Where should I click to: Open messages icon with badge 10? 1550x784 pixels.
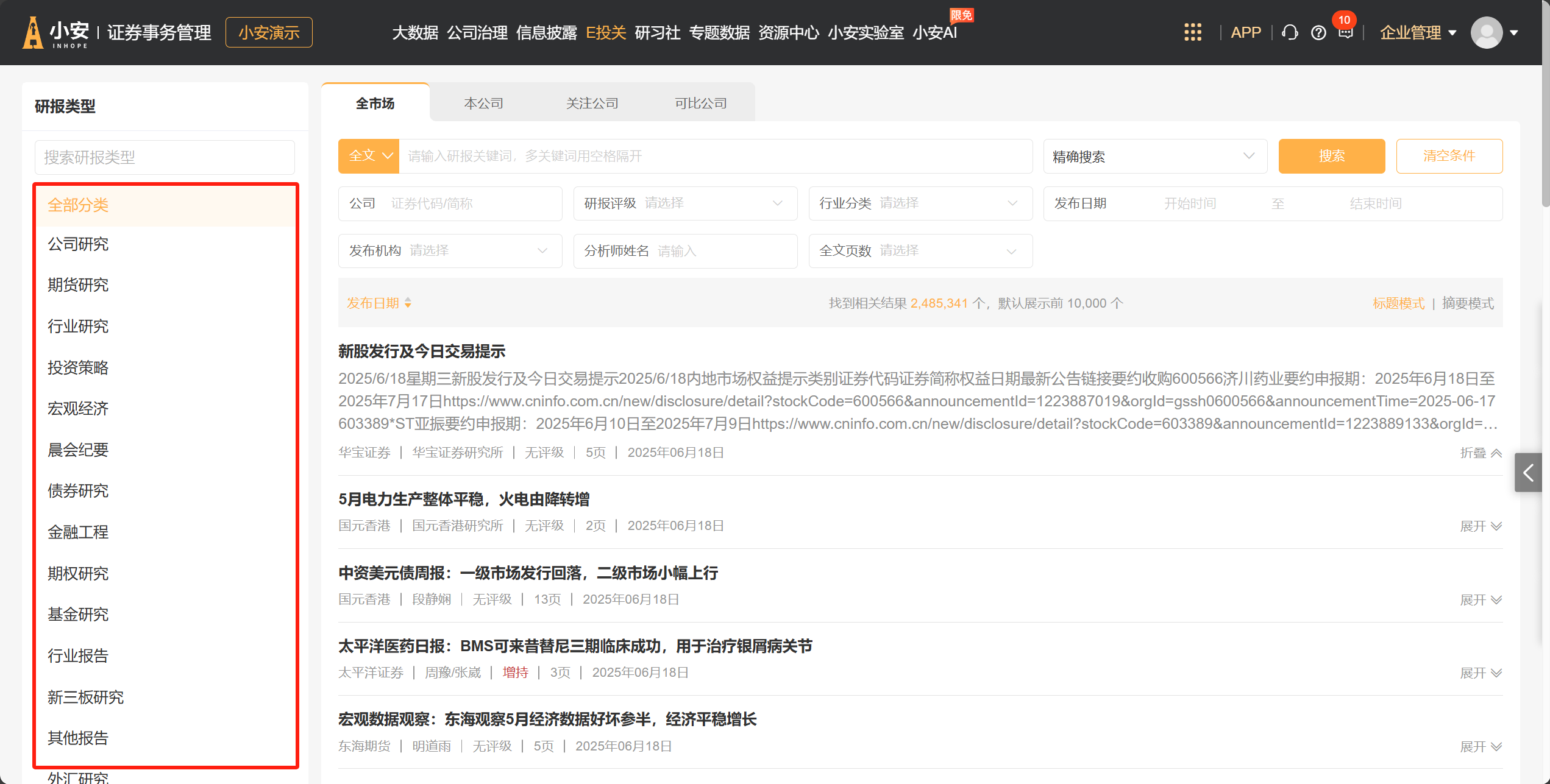coord(1345,32)
